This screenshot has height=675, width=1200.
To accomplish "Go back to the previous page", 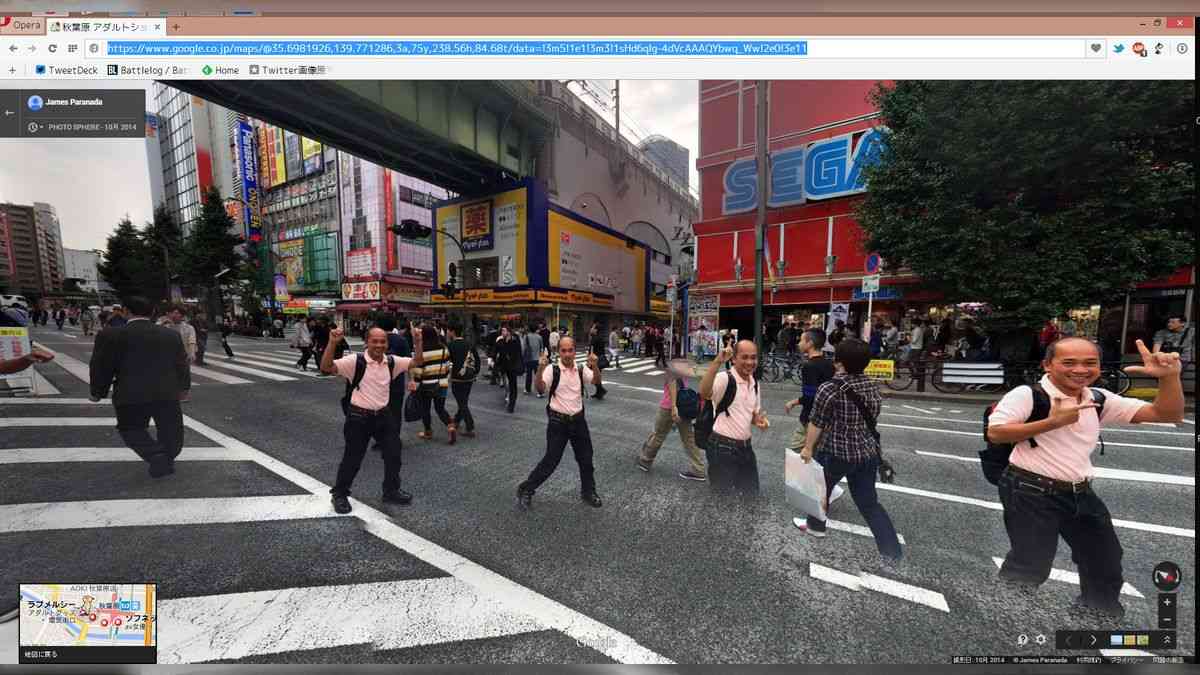I will click(13, 48).
